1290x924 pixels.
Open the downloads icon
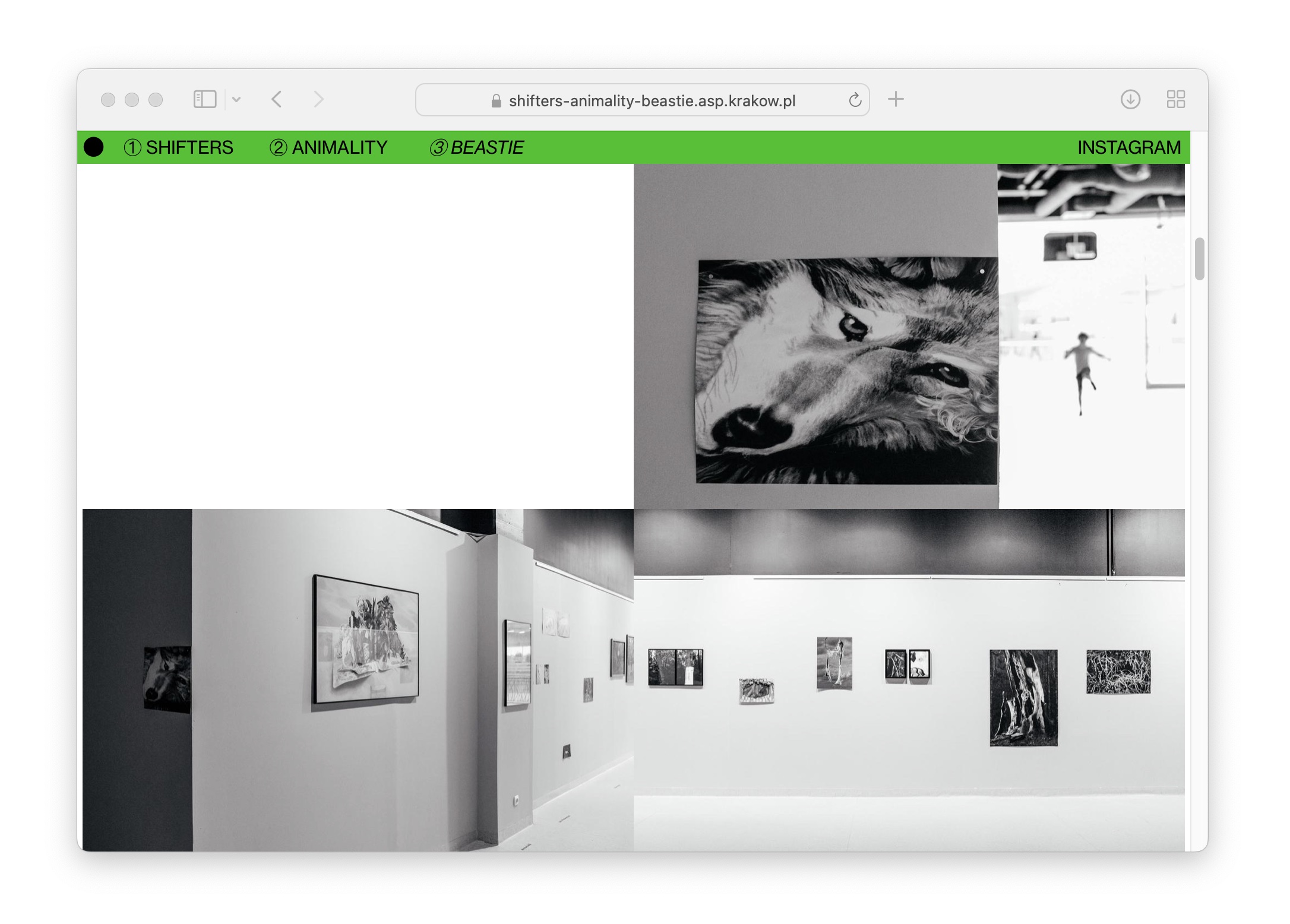(x=1130, y=99)
